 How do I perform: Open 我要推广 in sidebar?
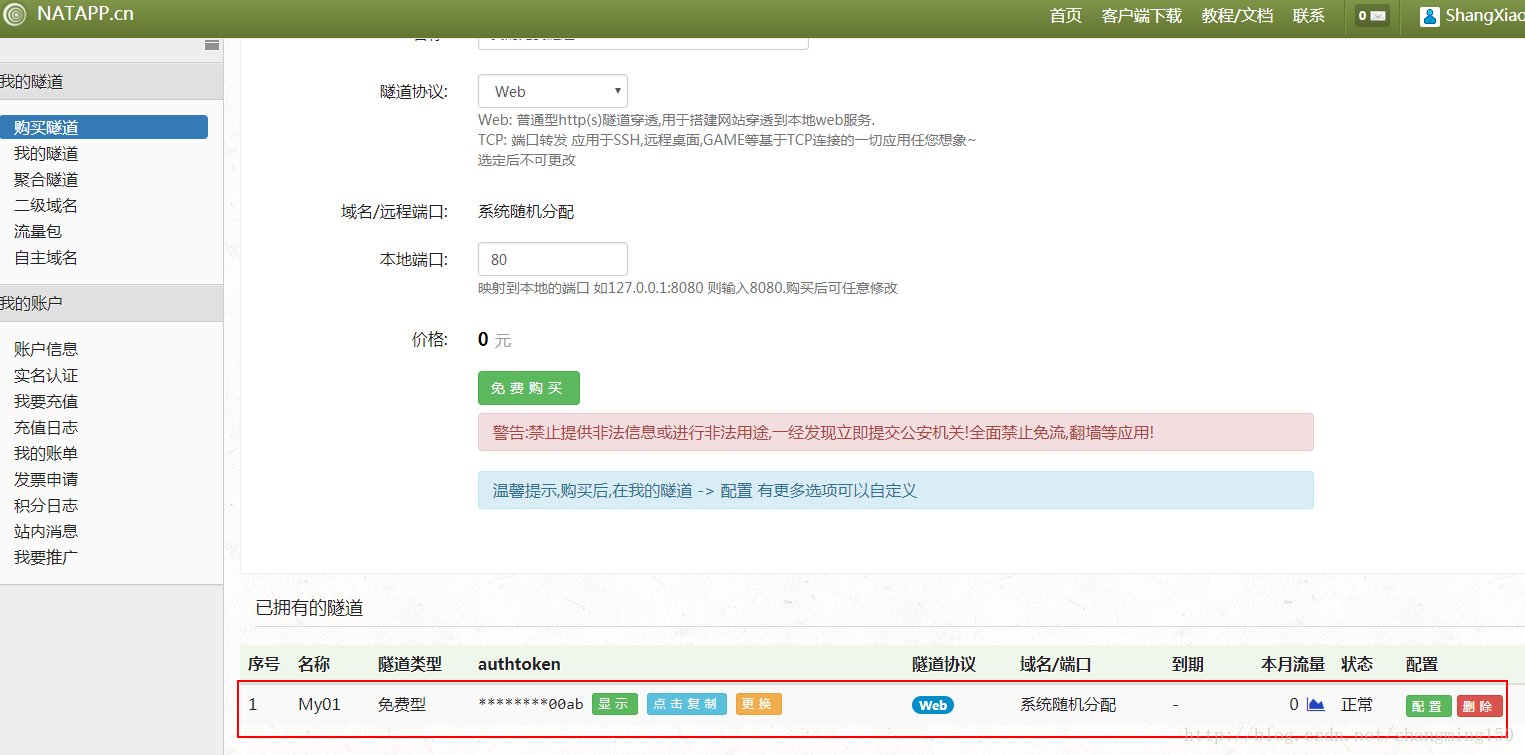pyautogui.click(x=46, y=557)
